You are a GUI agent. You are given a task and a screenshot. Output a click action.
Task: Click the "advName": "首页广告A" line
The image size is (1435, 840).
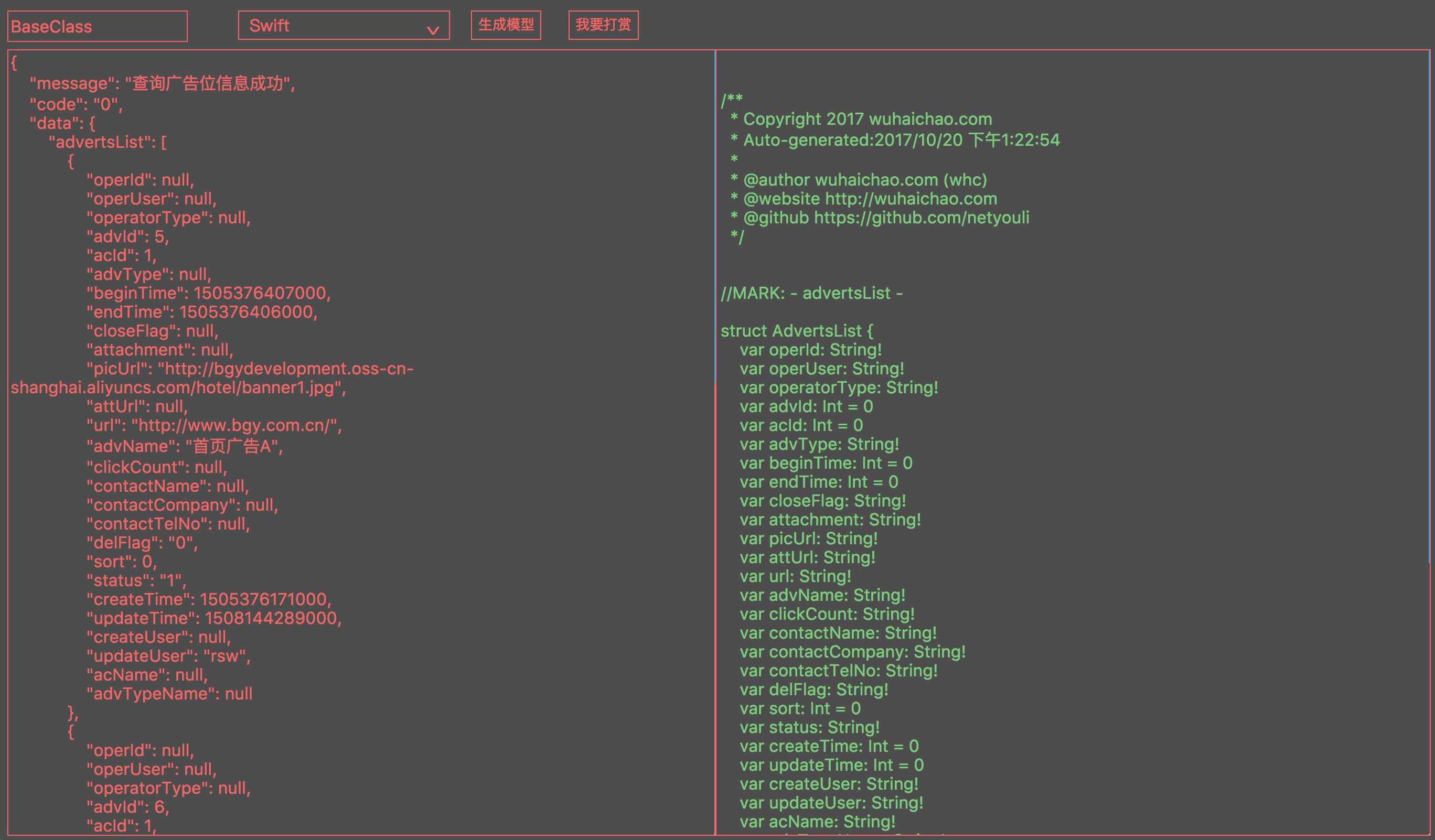click(185, 446)
